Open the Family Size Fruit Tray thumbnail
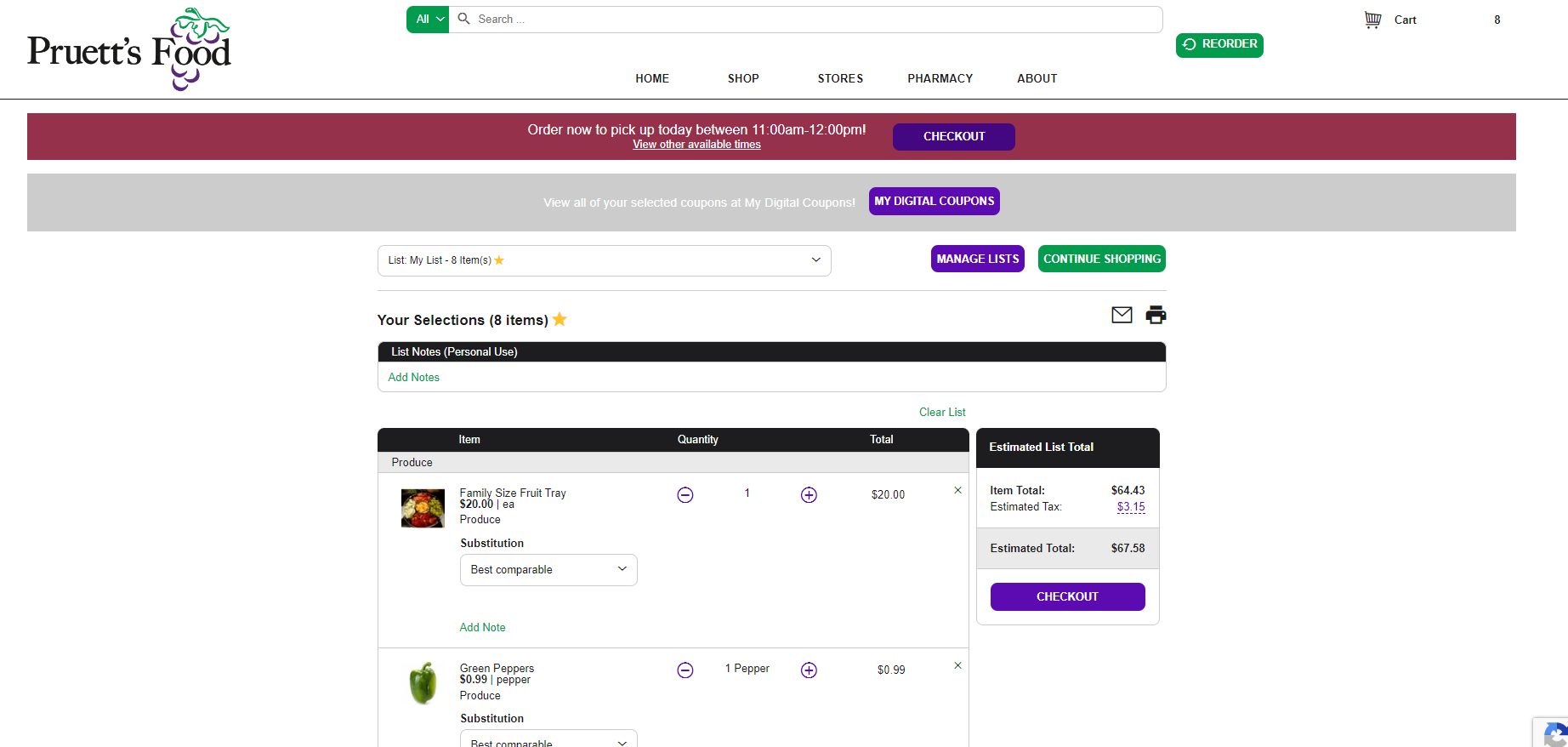 point(423,508)
